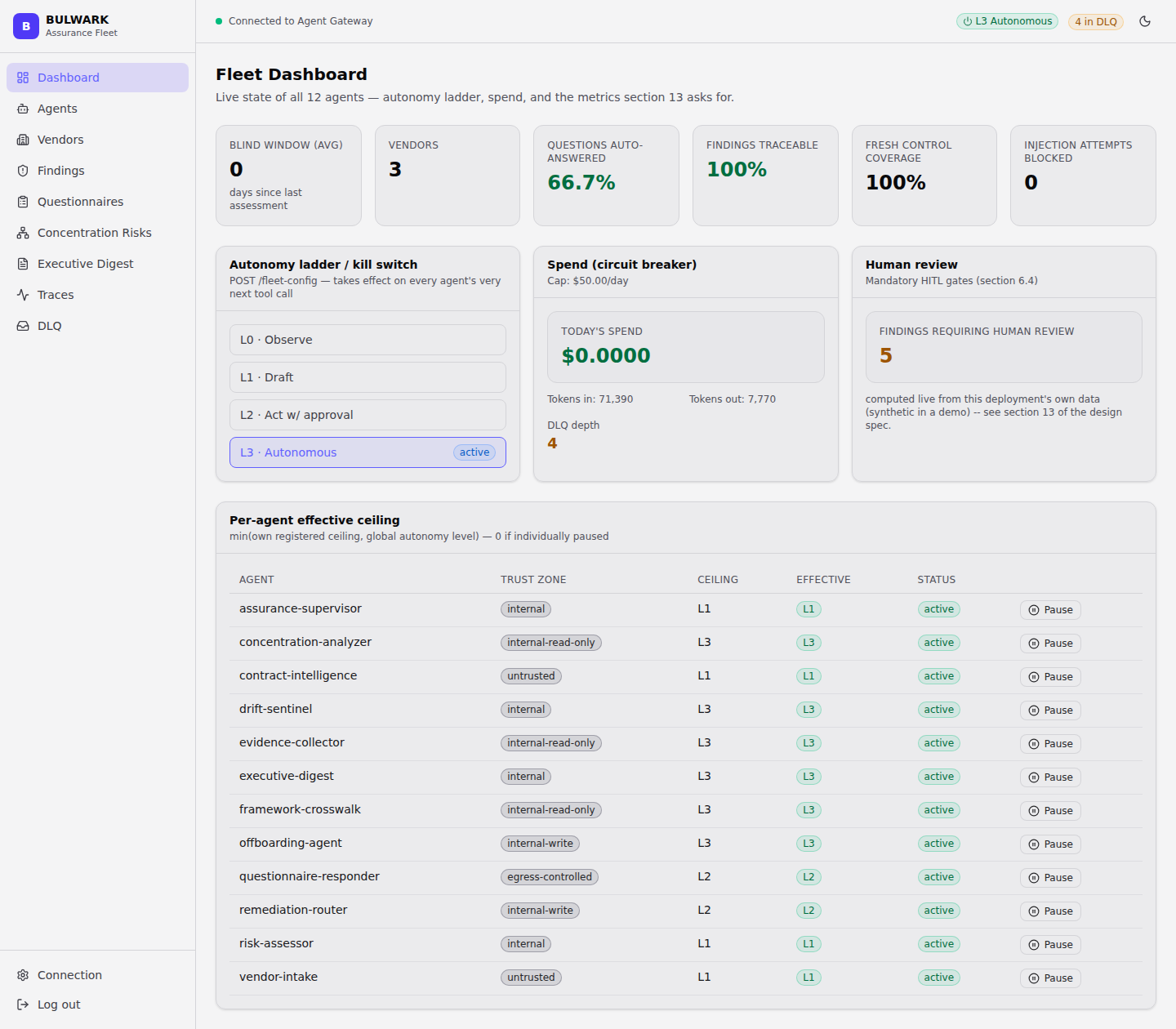Image resolution: width=1176 pixels, height=1029 pixels.
Task: Click the L3 Autonomous status badge
Action: 1007,21
